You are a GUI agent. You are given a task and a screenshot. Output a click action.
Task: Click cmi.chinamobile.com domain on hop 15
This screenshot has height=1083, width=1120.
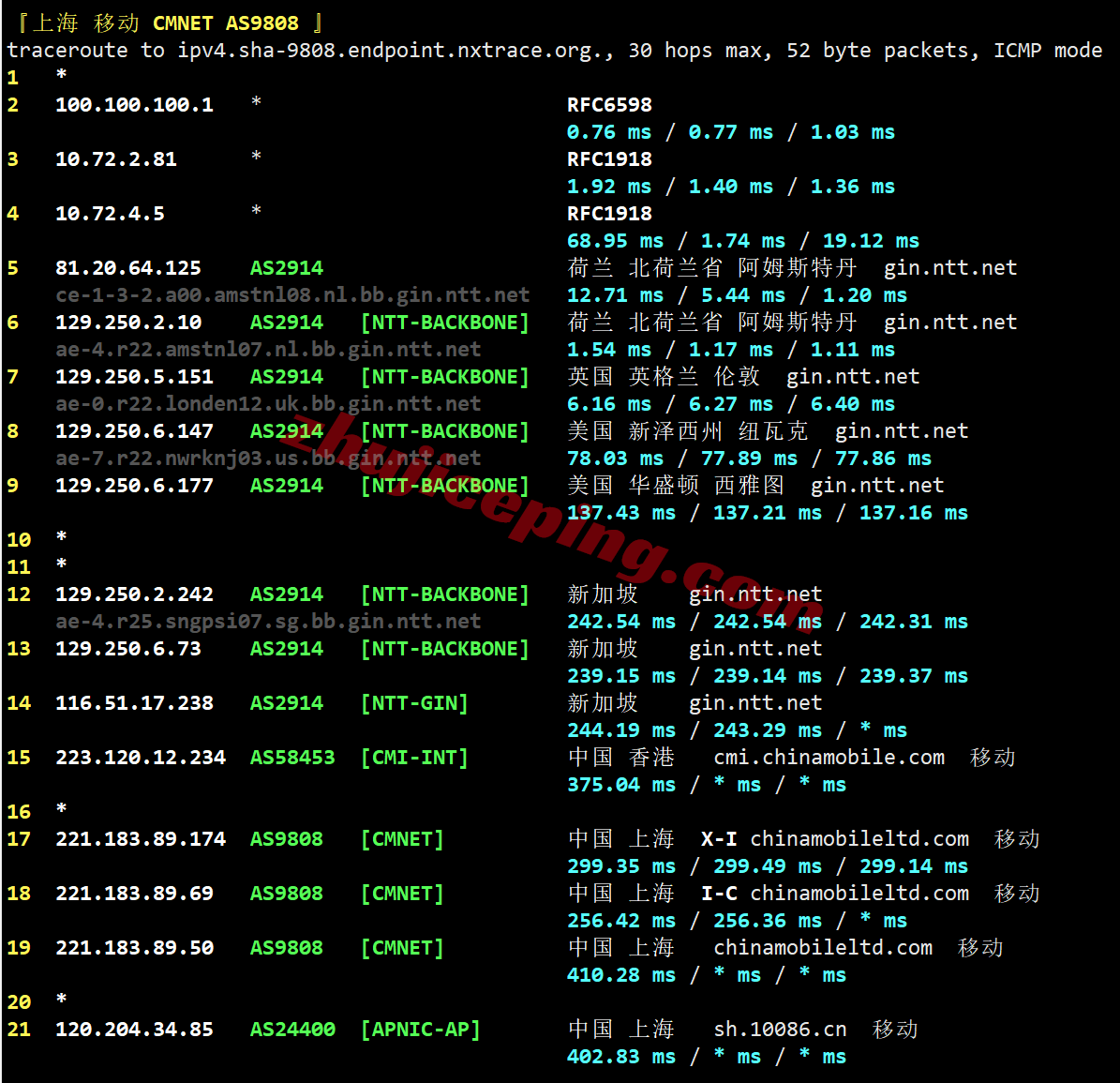point(829,758)
